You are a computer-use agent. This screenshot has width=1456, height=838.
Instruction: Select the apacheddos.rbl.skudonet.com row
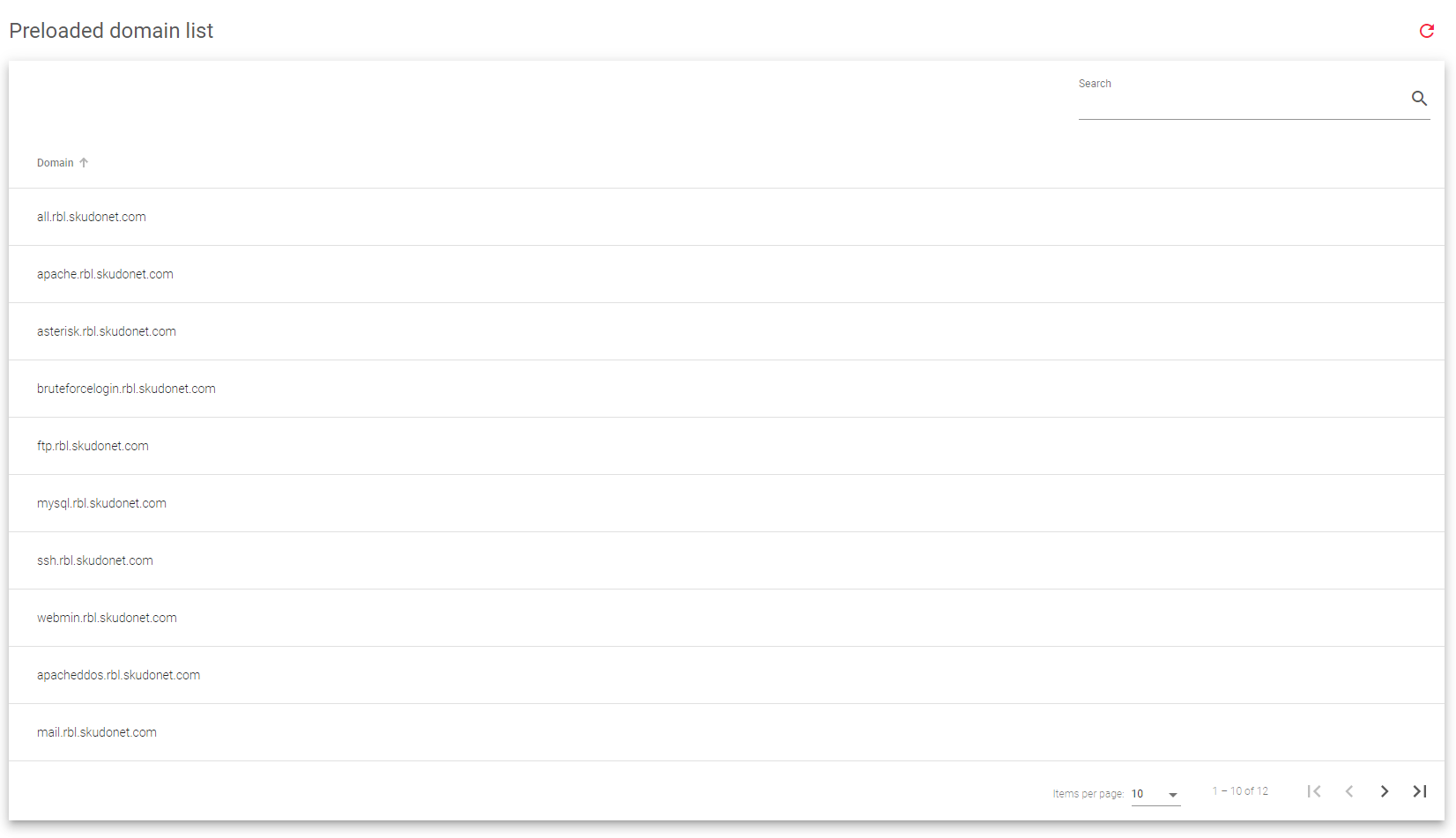[x=726, y=675]
